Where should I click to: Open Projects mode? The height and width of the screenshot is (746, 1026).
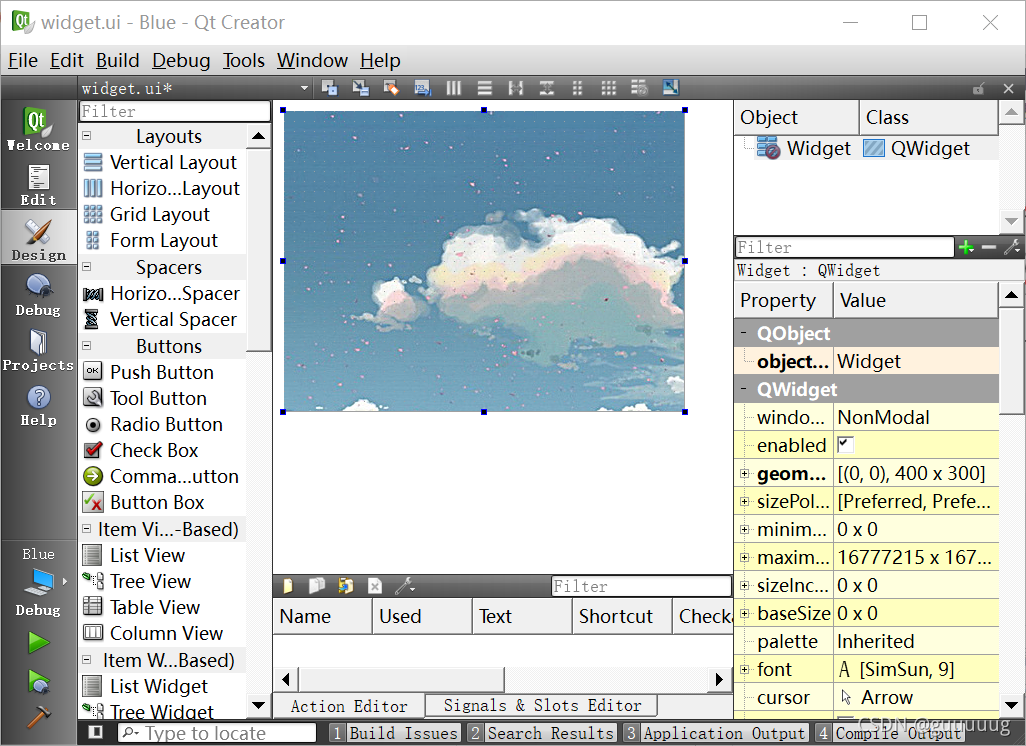click(x=38, y=349)
